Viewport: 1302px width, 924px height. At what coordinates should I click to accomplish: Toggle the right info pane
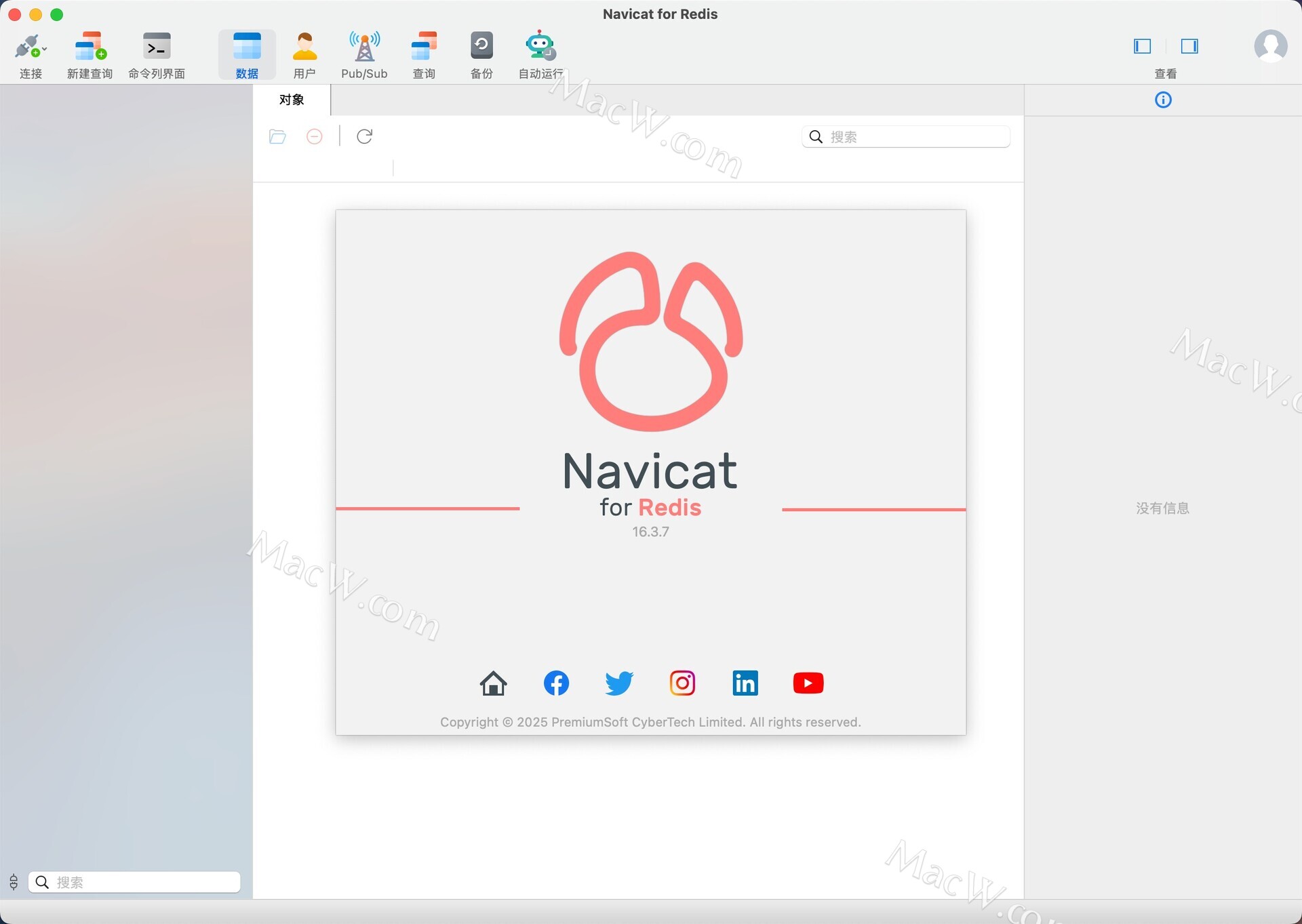click(x=1189, y=46)
